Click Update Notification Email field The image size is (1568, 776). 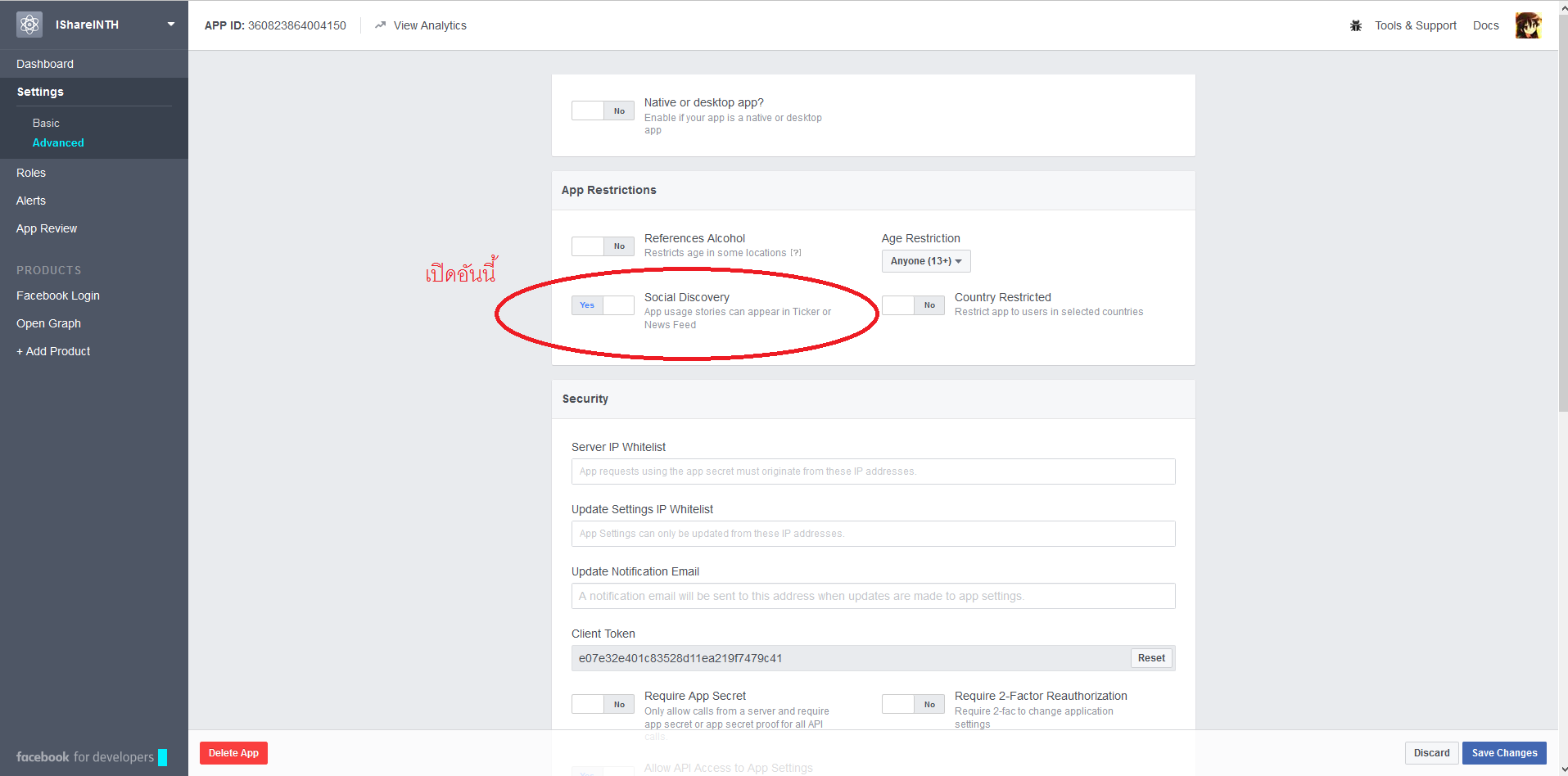pos(873,596)
